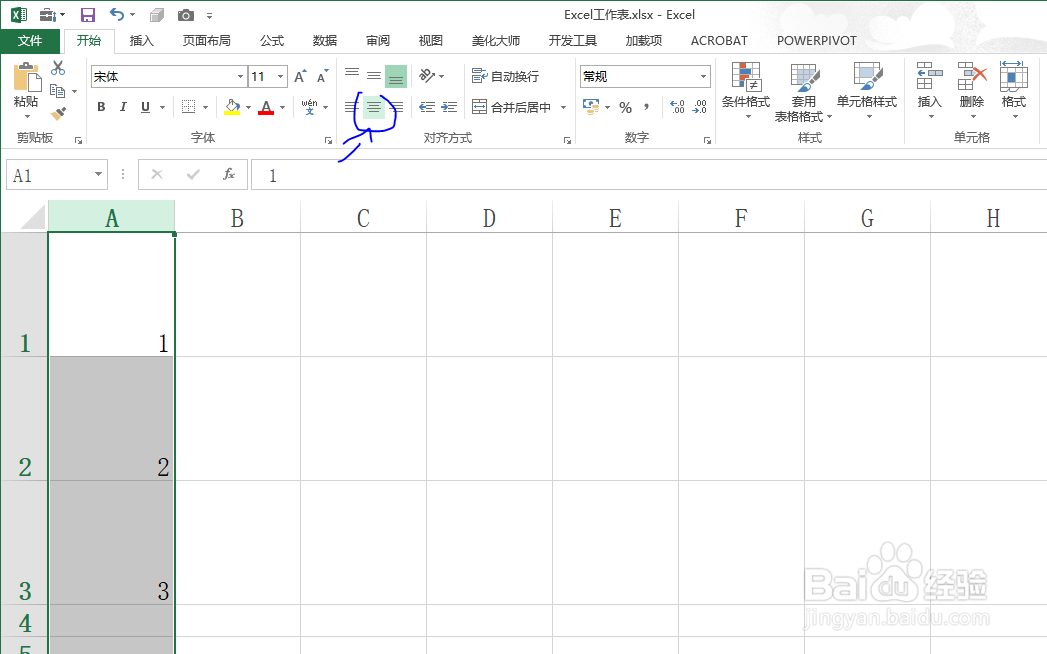
Task: Apply the 百分比 percent style
Action: pyautogui.click(x=625, y=105)
